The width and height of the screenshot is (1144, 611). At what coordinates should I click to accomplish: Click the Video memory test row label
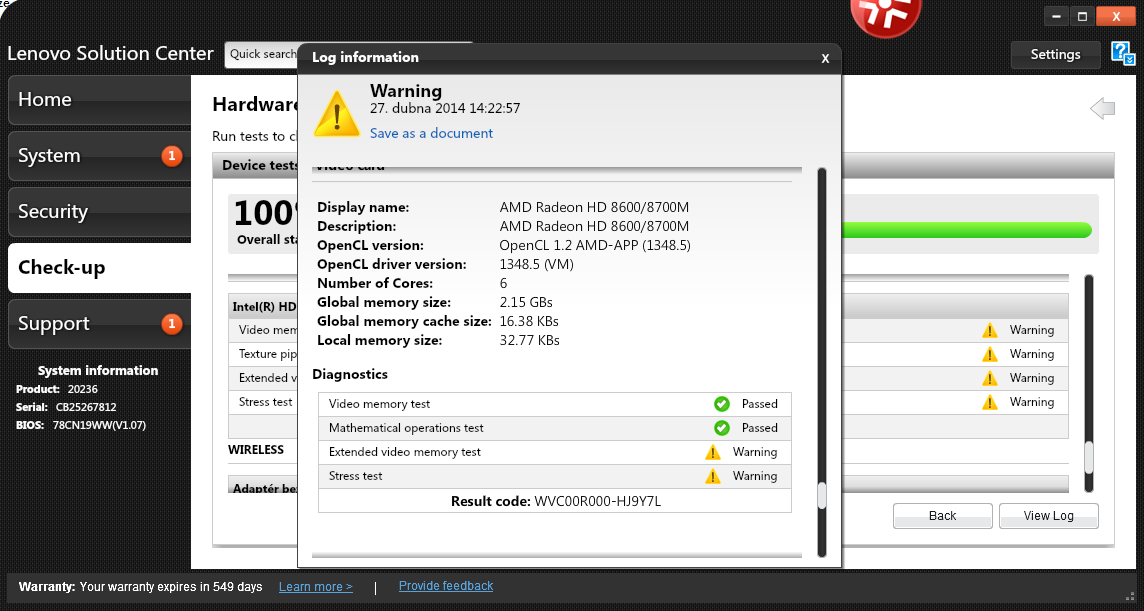[379, 404]
